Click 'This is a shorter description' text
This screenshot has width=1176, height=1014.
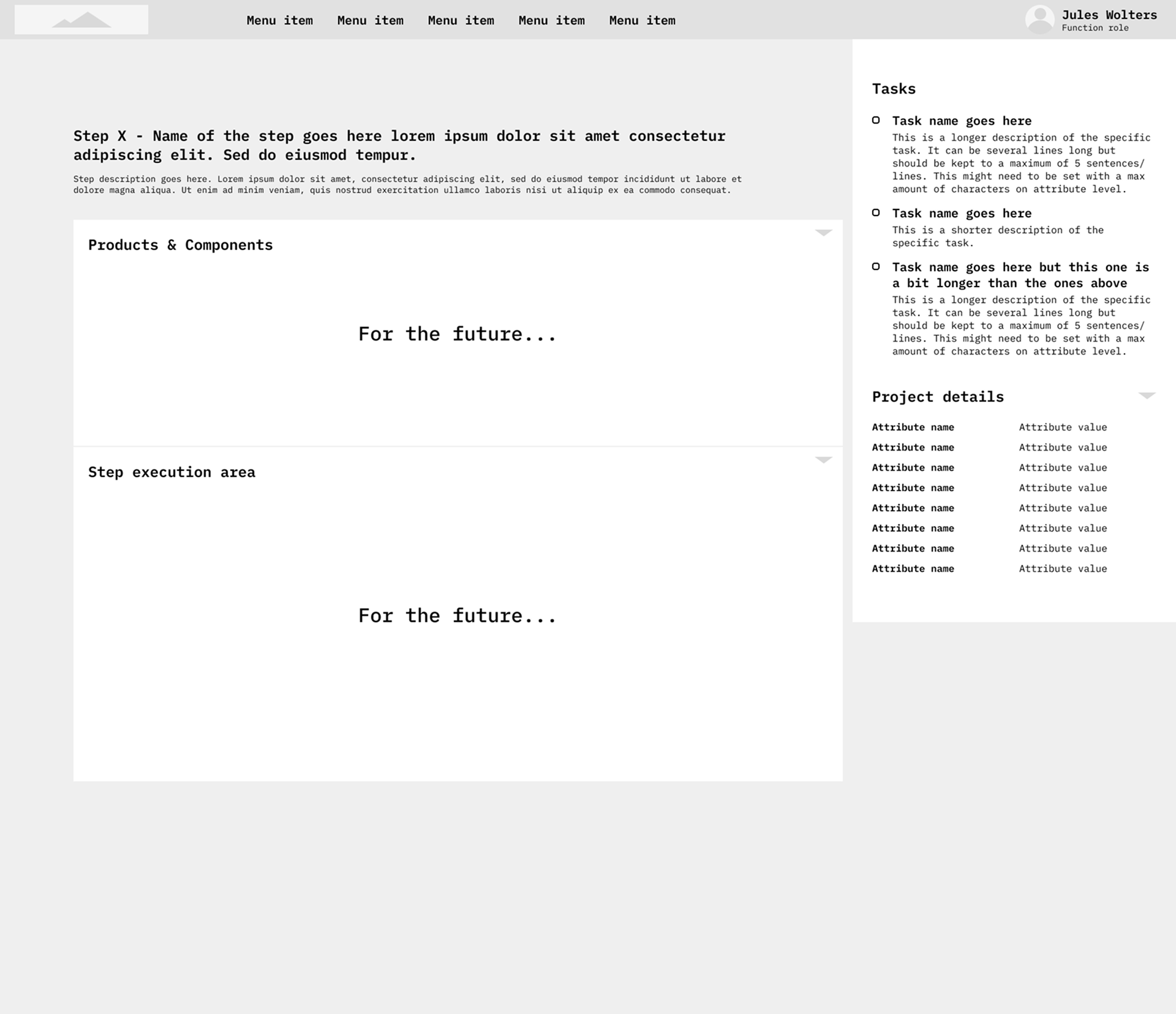point(998,236)
